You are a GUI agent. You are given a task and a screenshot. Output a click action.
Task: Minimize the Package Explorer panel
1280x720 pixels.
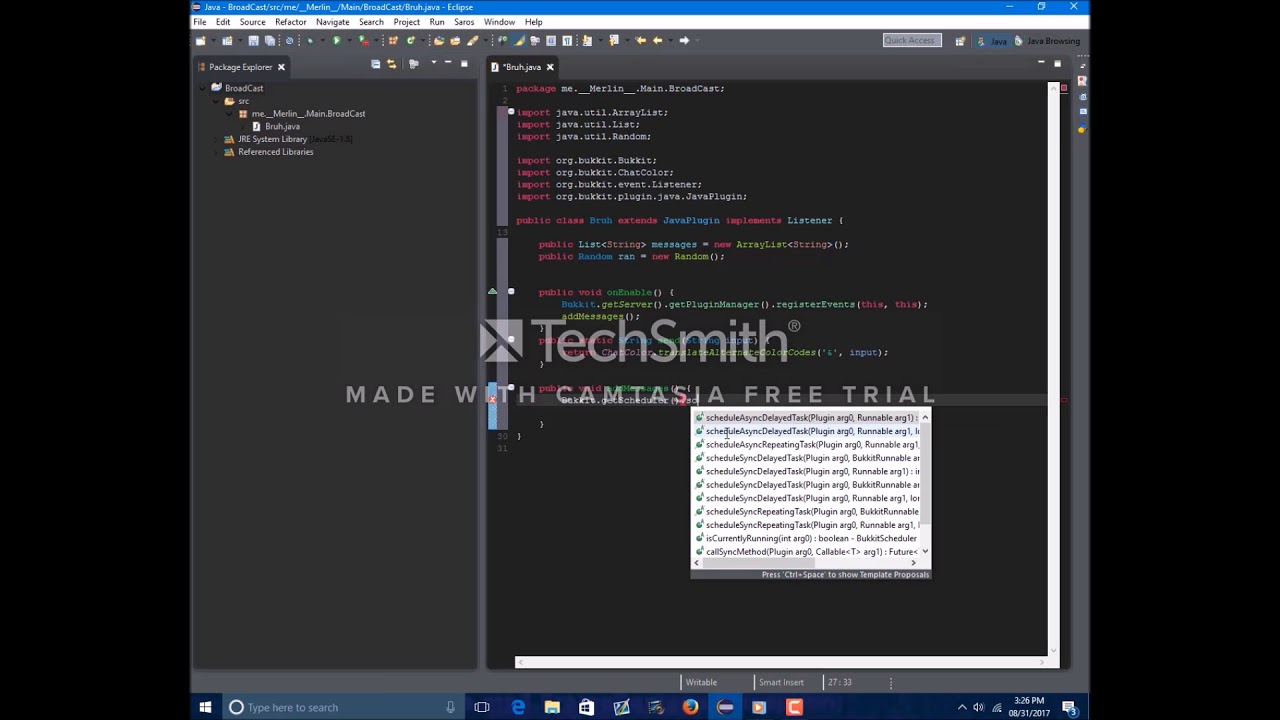448,64
